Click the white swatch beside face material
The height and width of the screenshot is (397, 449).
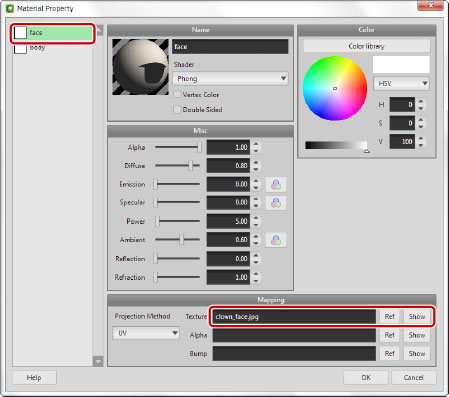20,33
